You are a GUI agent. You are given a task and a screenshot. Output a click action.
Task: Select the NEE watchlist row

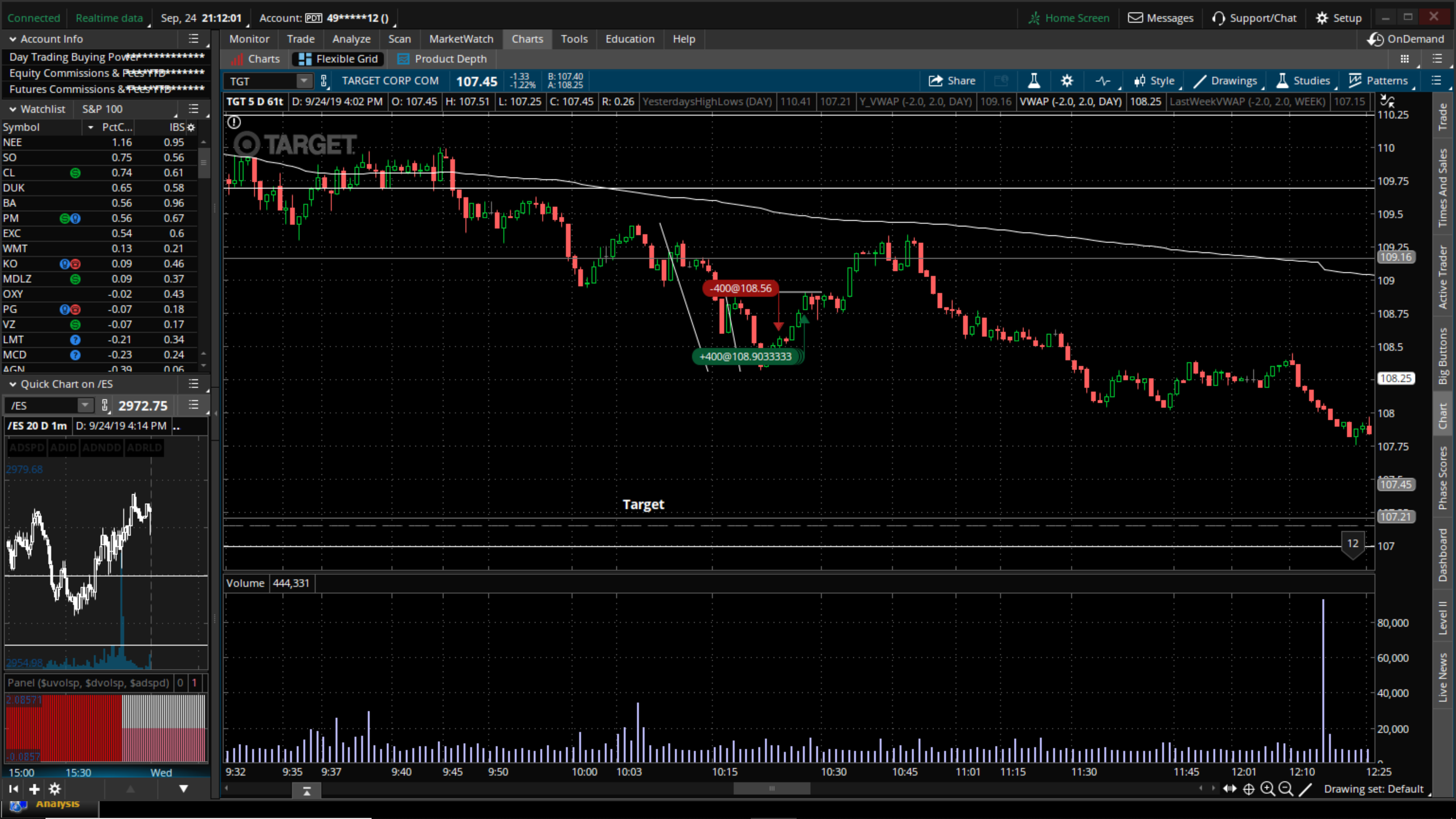(99, 143)
